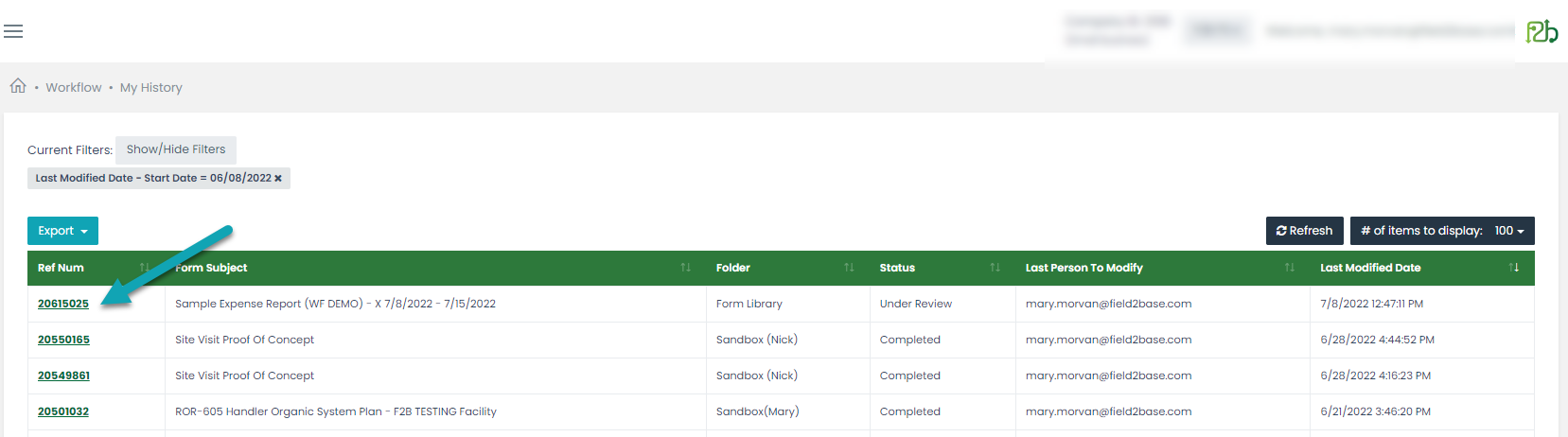Toggle Show/Hide Filters
Viewport: 1568px width, 437px height.
point(176,149)
